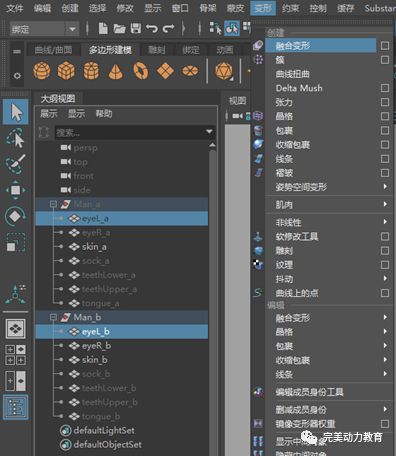
Task: Choose the Paint selection tool
Action: 15,164
